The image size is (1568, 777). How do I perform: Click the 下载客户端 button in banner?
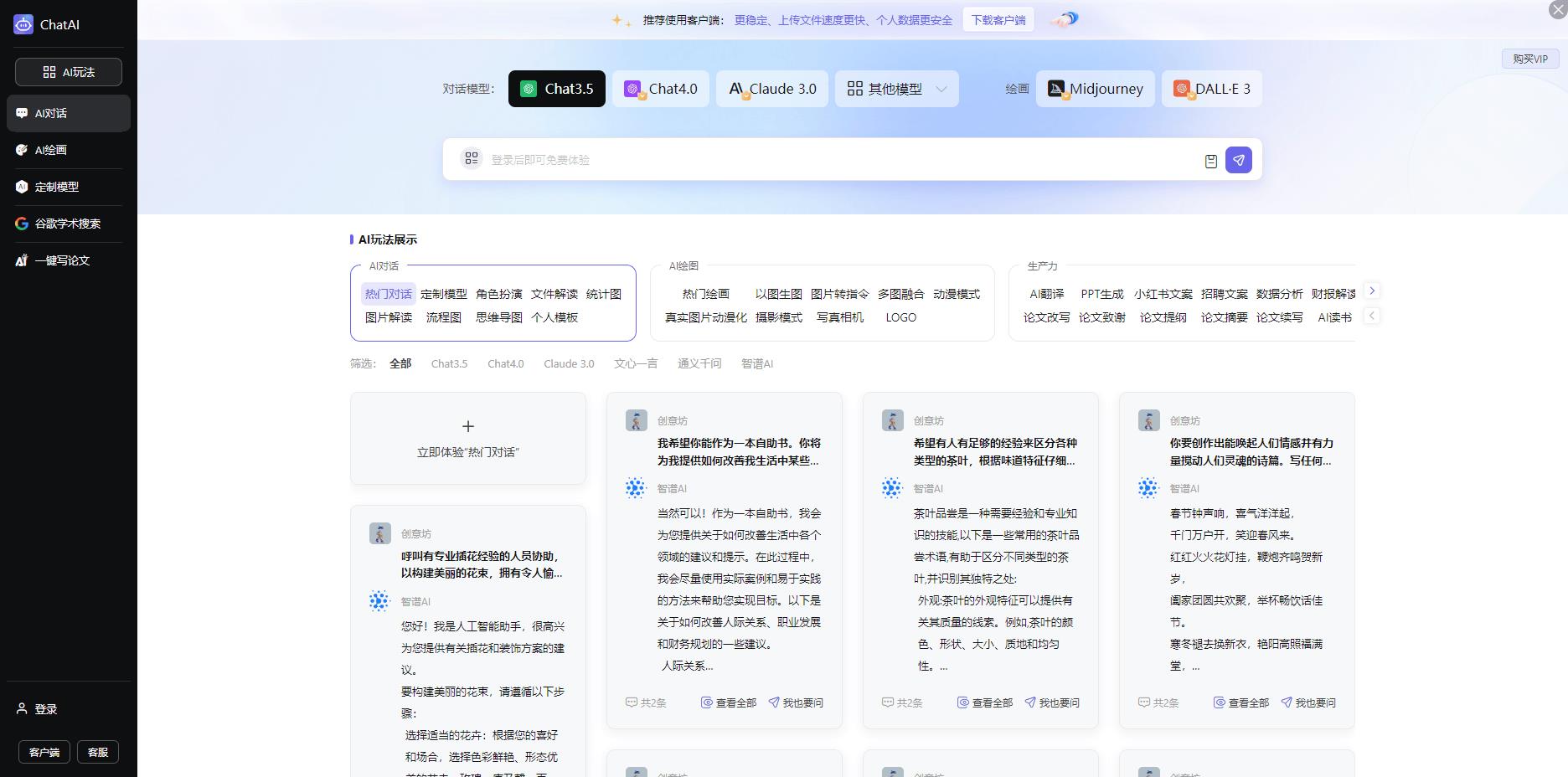point(998,20)
